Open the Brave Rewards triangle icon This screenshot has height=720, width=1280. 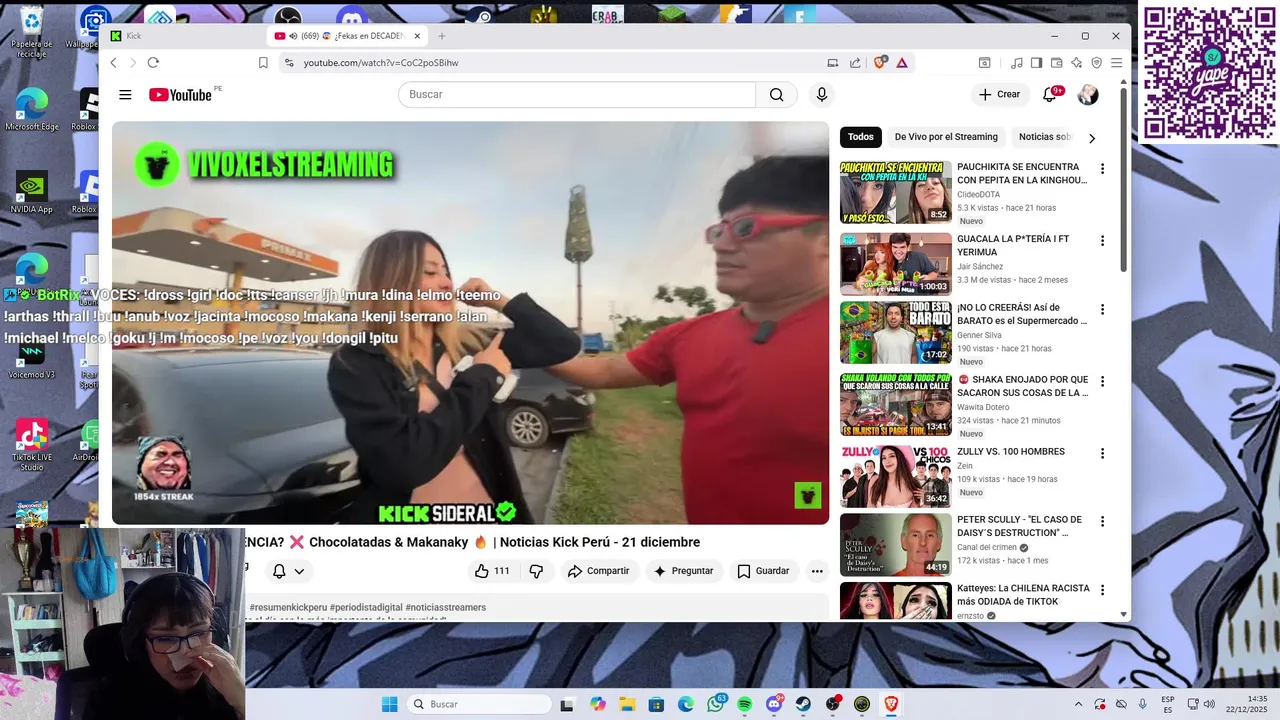click(x=901, y=62)
